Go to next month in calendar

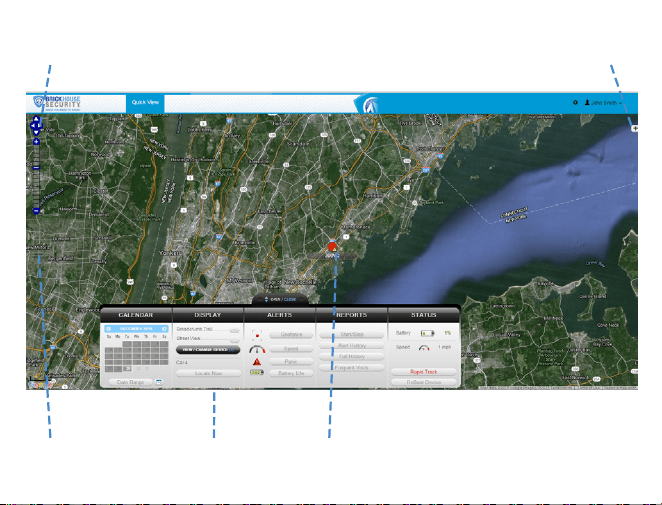[x=164, y=329]
